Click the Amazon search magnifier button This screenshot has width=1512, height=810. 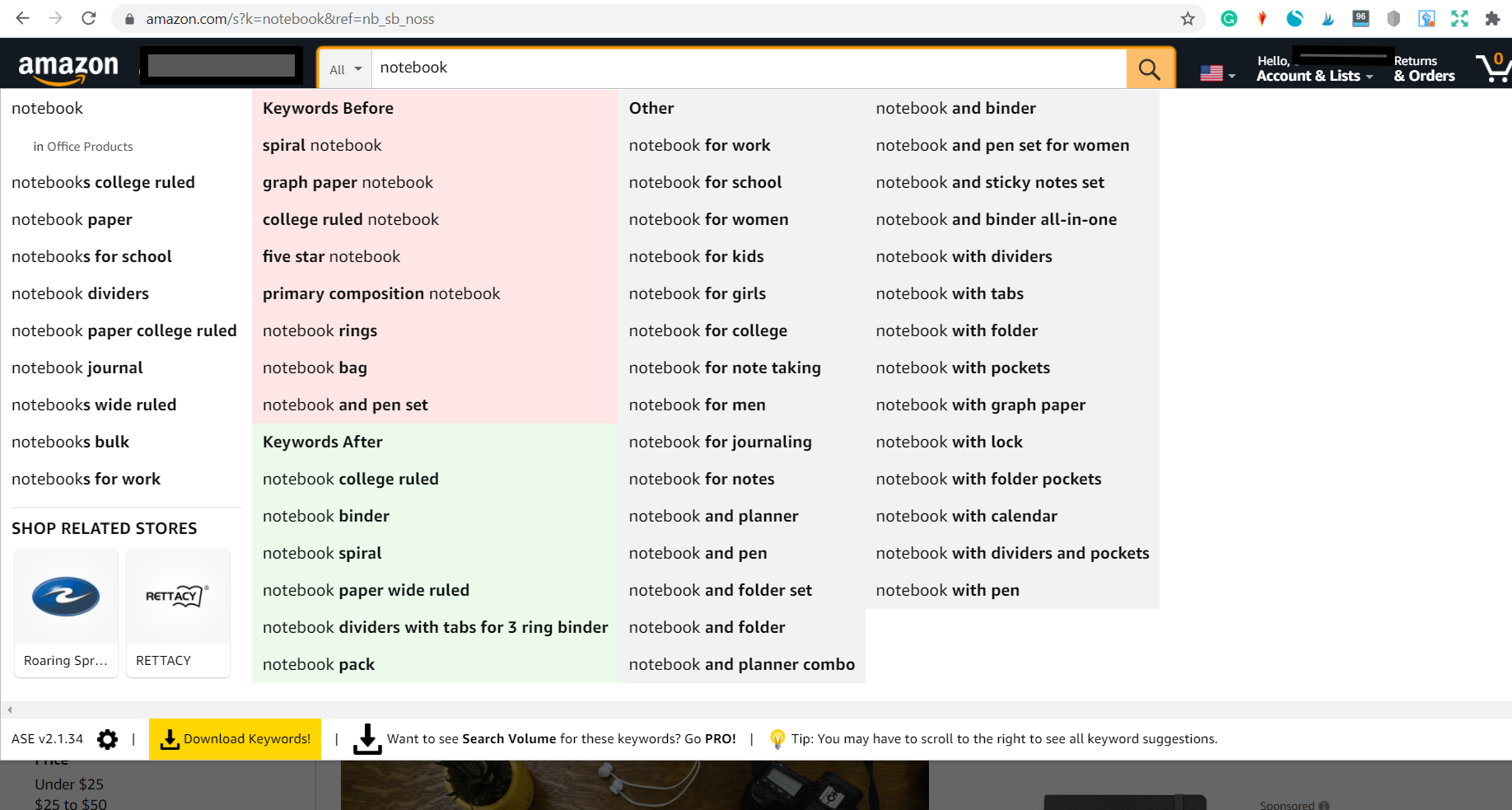coord(1150,68)
